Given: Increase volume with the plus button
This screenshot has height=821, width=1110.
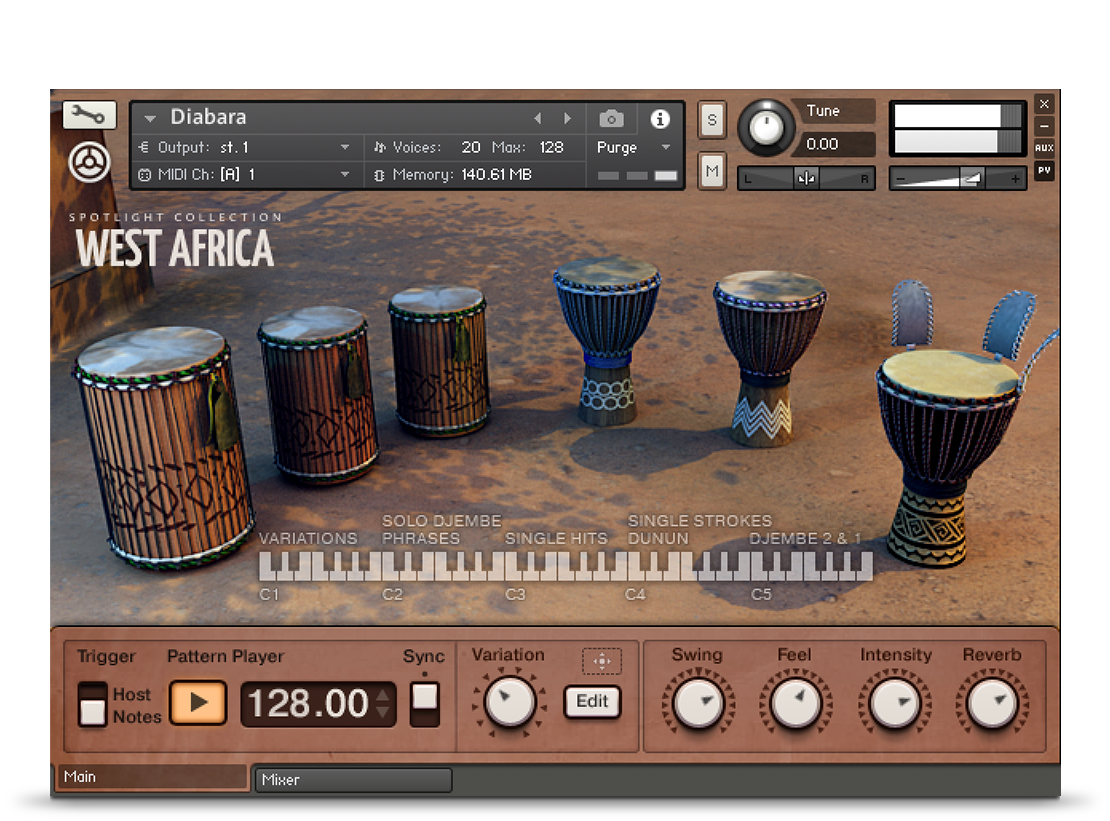Looking at the screenshot, I should 1015,179.
